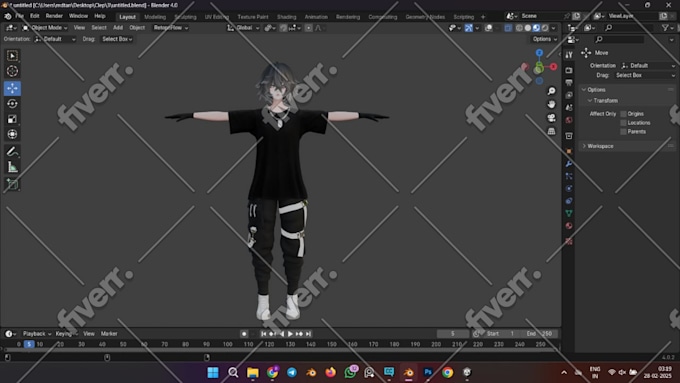Open the View Layer properties tab

tap(569, 95)
